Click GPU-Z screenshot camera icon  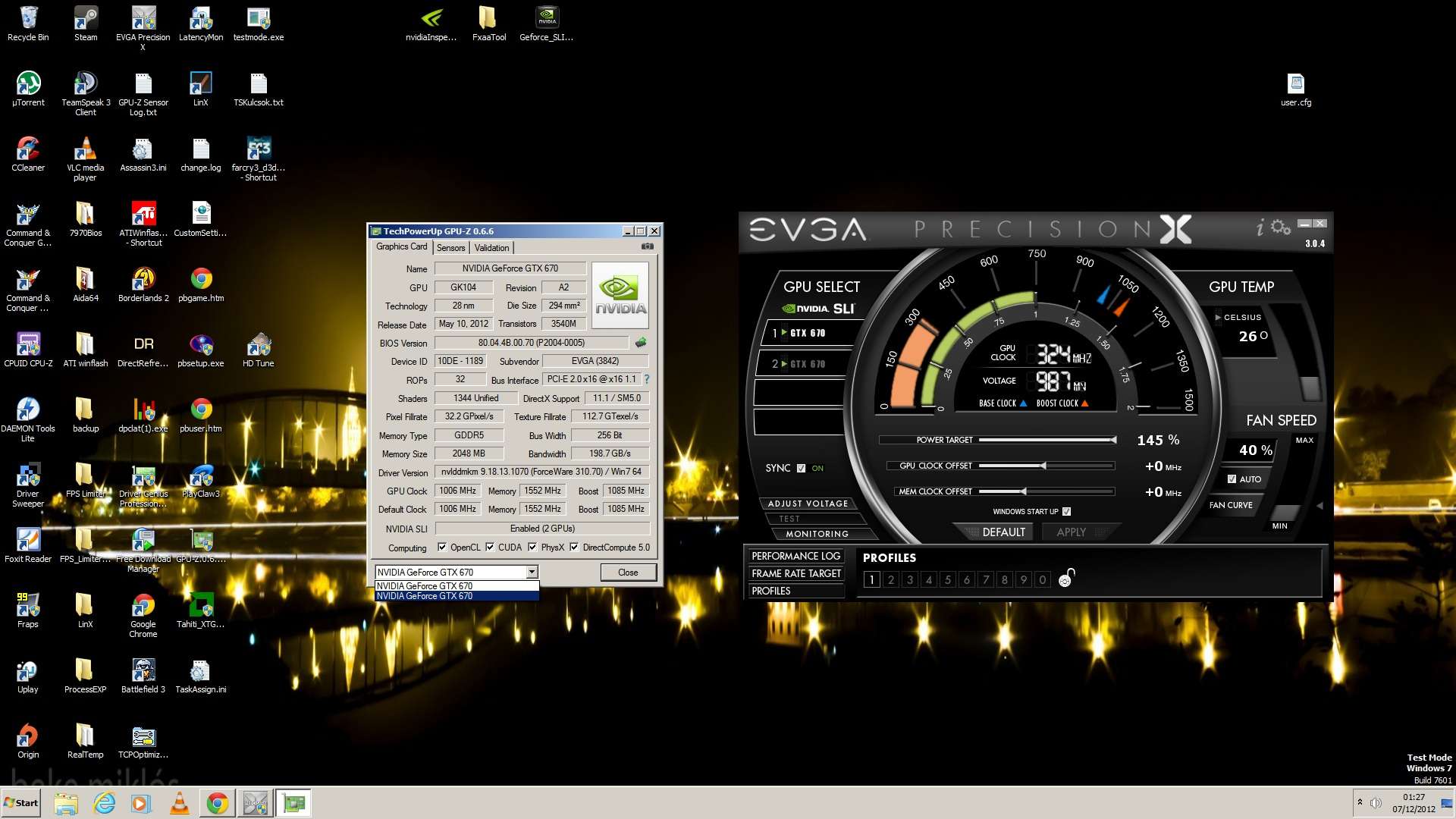(647, 246)
